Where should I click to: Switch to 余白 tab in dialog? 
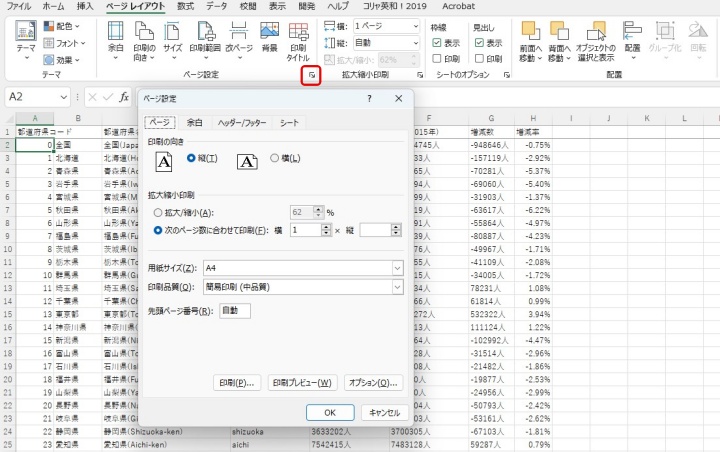pos(194,123)
